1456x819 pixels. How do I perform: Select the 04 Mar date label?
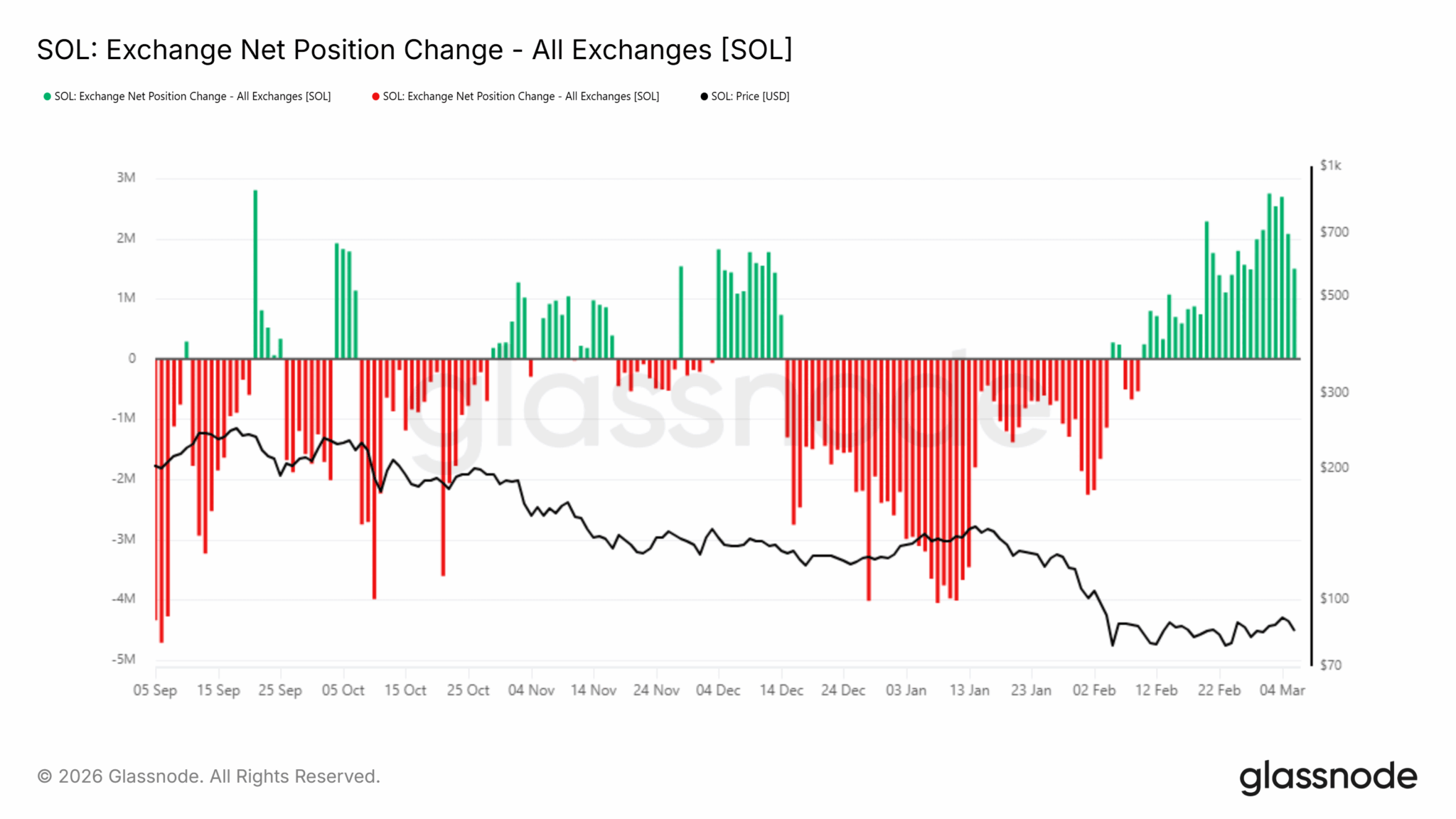click(1282, 690)
